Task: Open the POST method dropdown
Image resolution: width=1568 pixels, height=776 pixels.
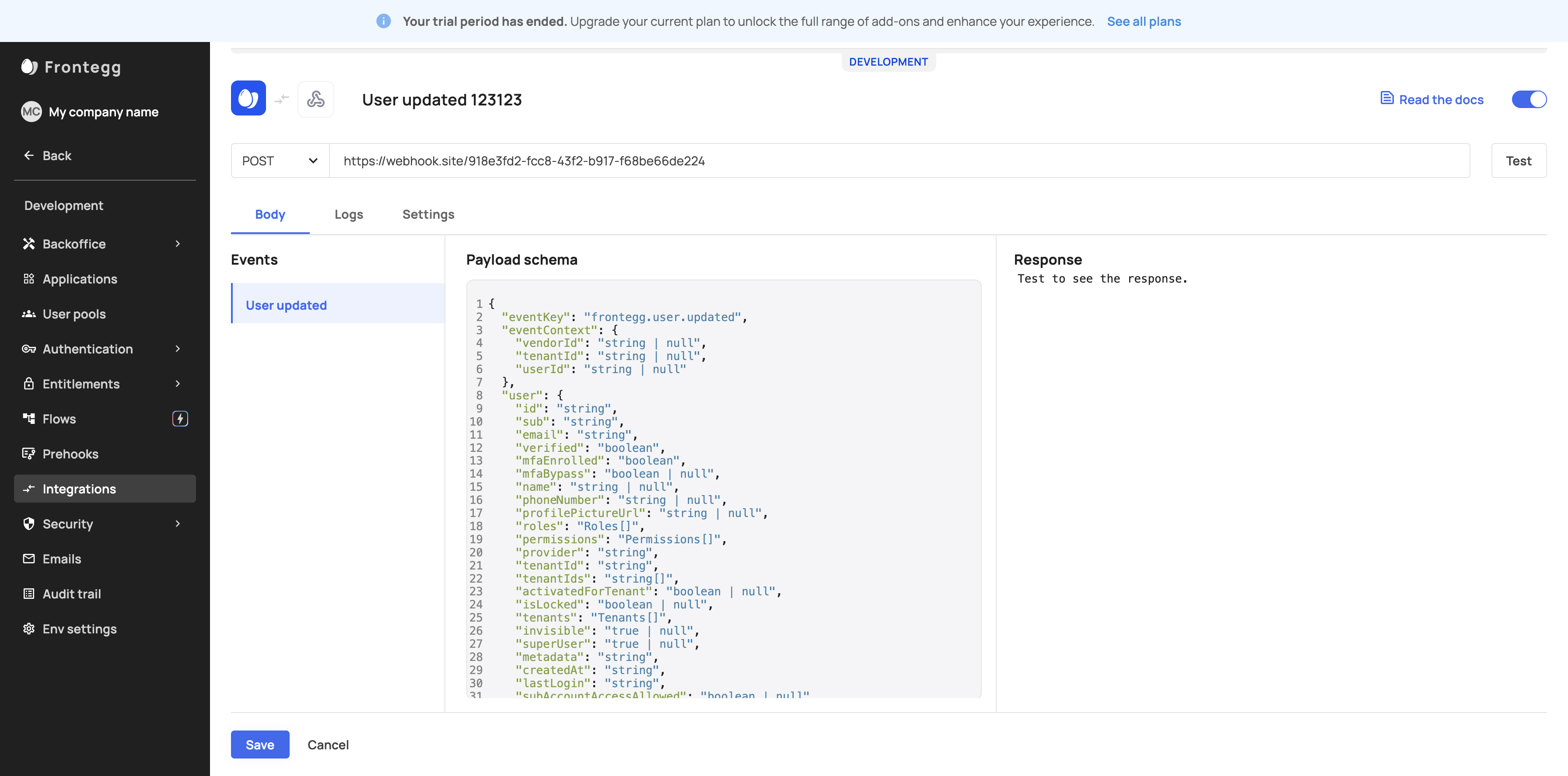Action: click(x=280, y=161)
